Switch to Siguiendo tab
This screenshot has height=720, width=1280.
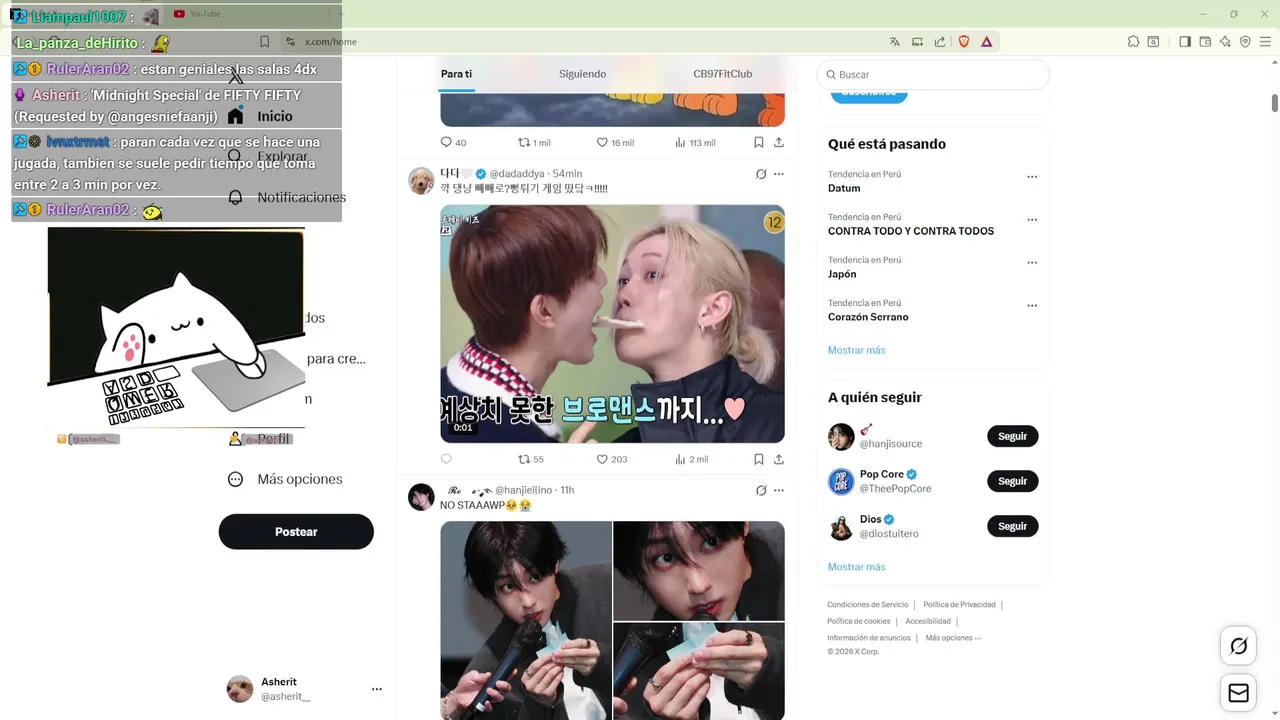582,74
